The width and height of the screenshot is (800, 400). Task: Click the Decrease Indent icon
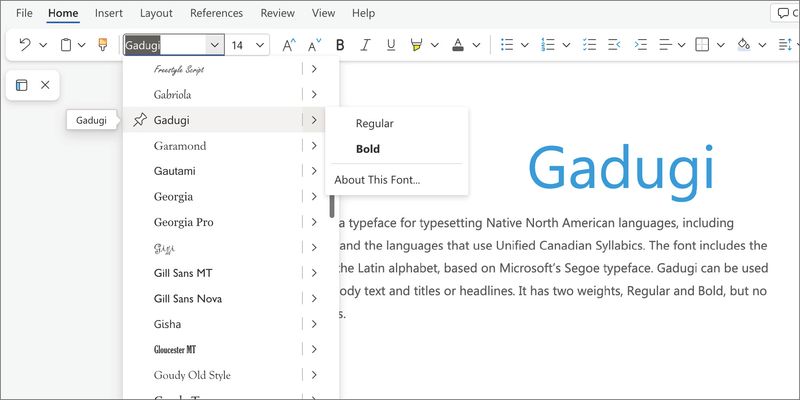pos(614,45)
